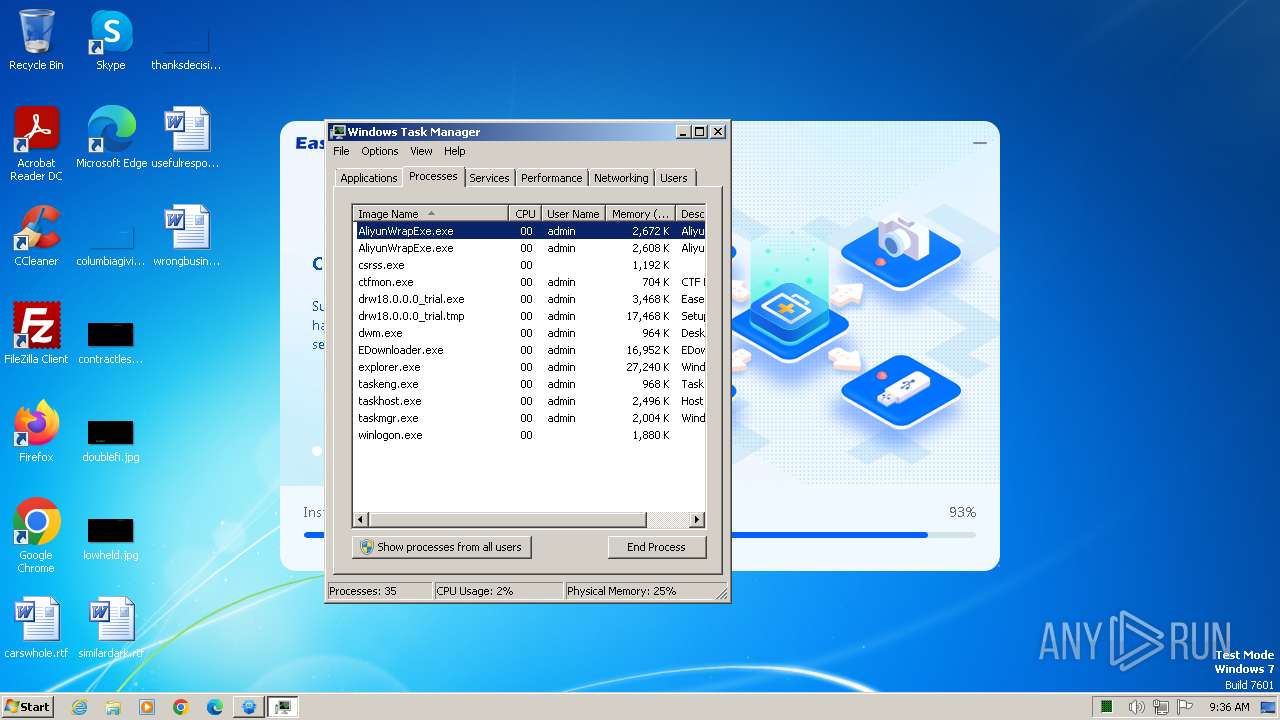Screen dimensions: 1280x720
Task: Select the drw18.0.0.0_trial.exe process
Action: (530, 299)
